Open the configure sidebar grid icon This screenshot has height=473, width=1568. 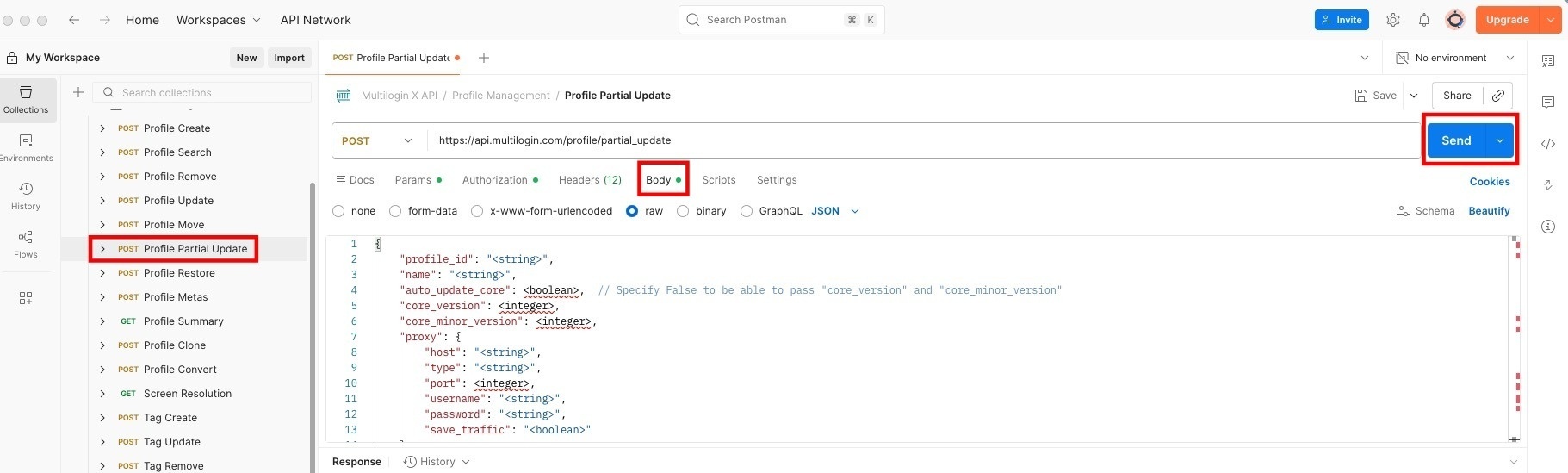(x=26, y=298)
